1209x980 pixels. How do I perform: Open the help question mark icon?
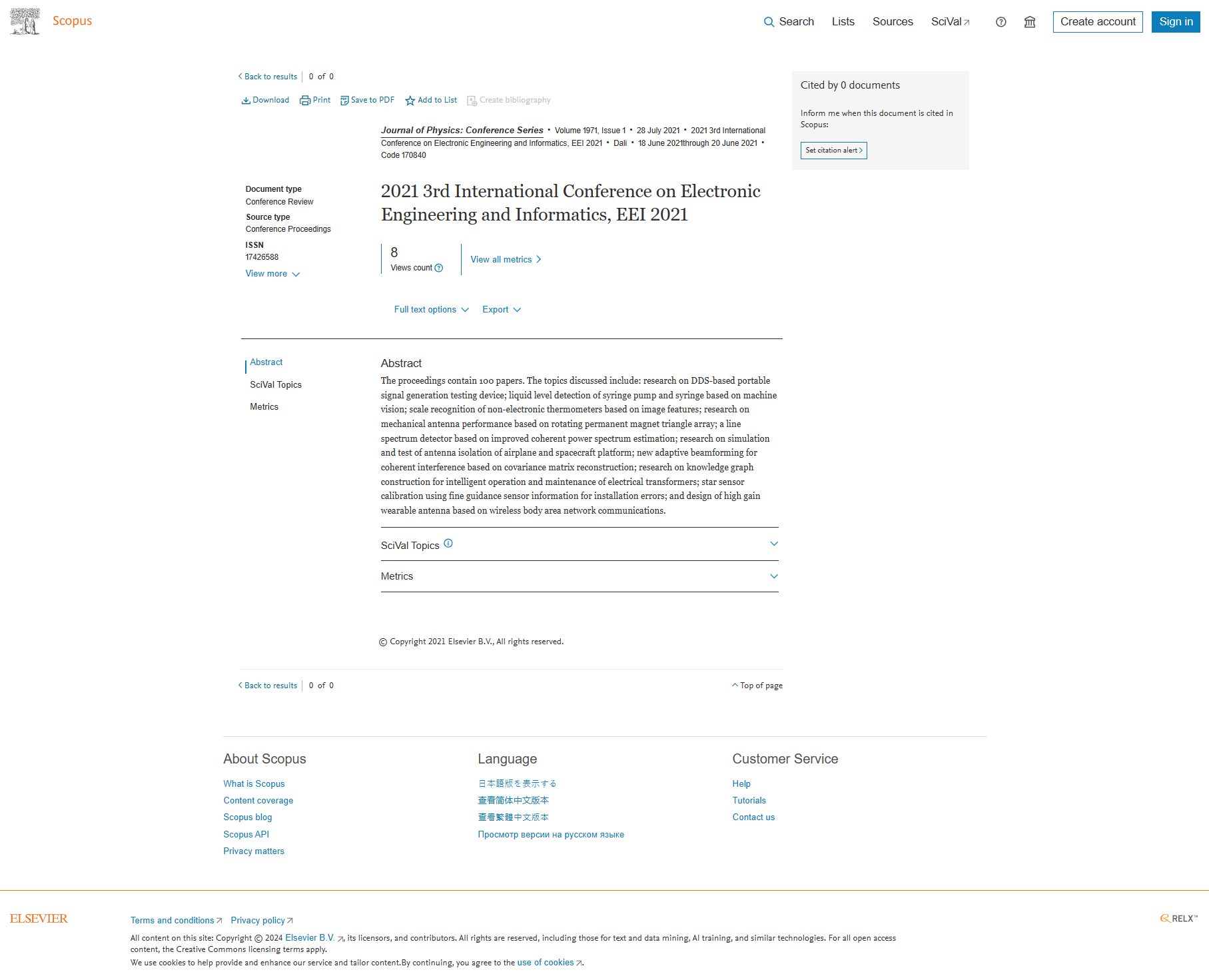click(1001, 22)
